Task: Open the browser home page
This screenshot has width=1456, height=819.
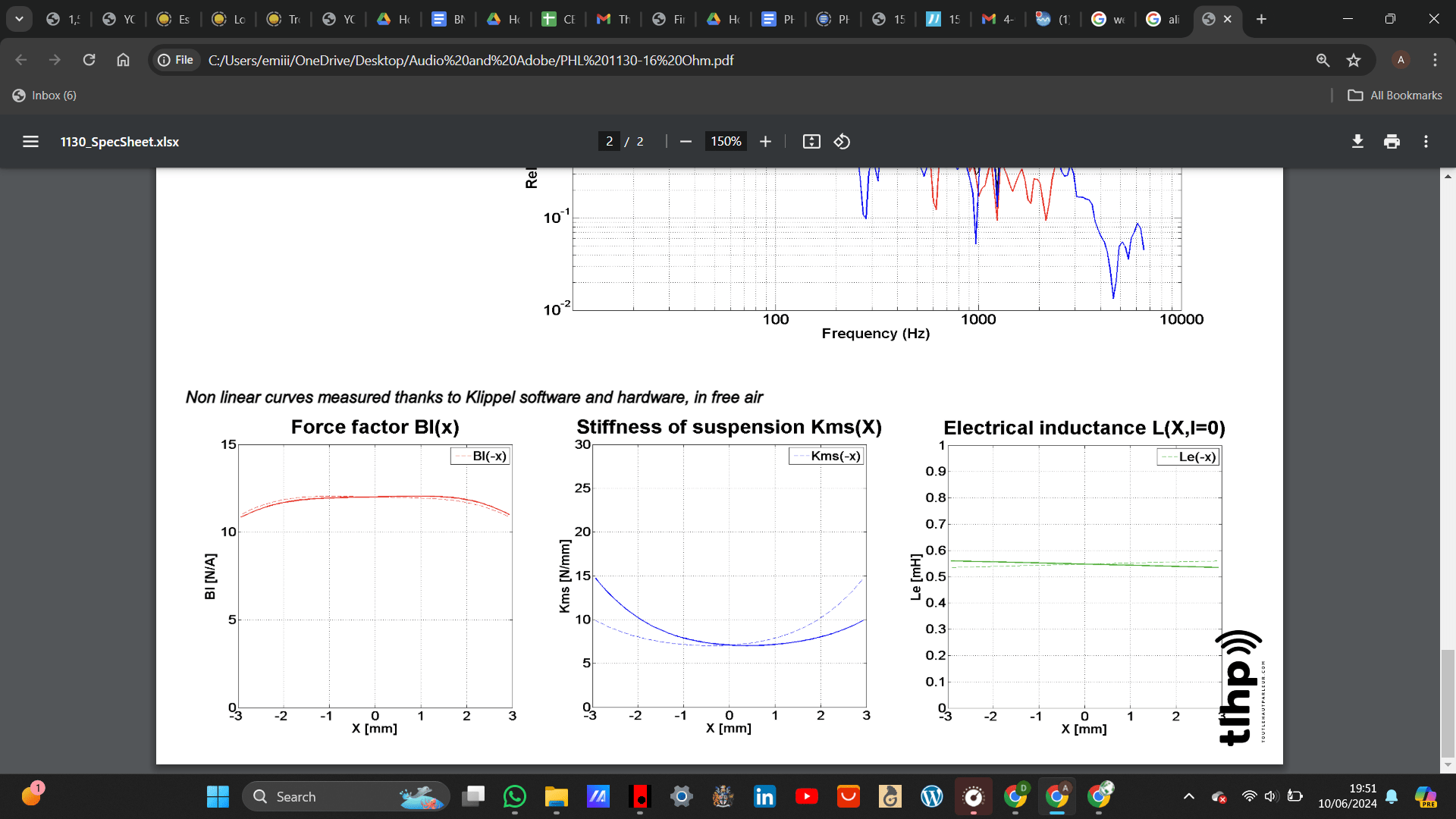Action: pos(123,60)
